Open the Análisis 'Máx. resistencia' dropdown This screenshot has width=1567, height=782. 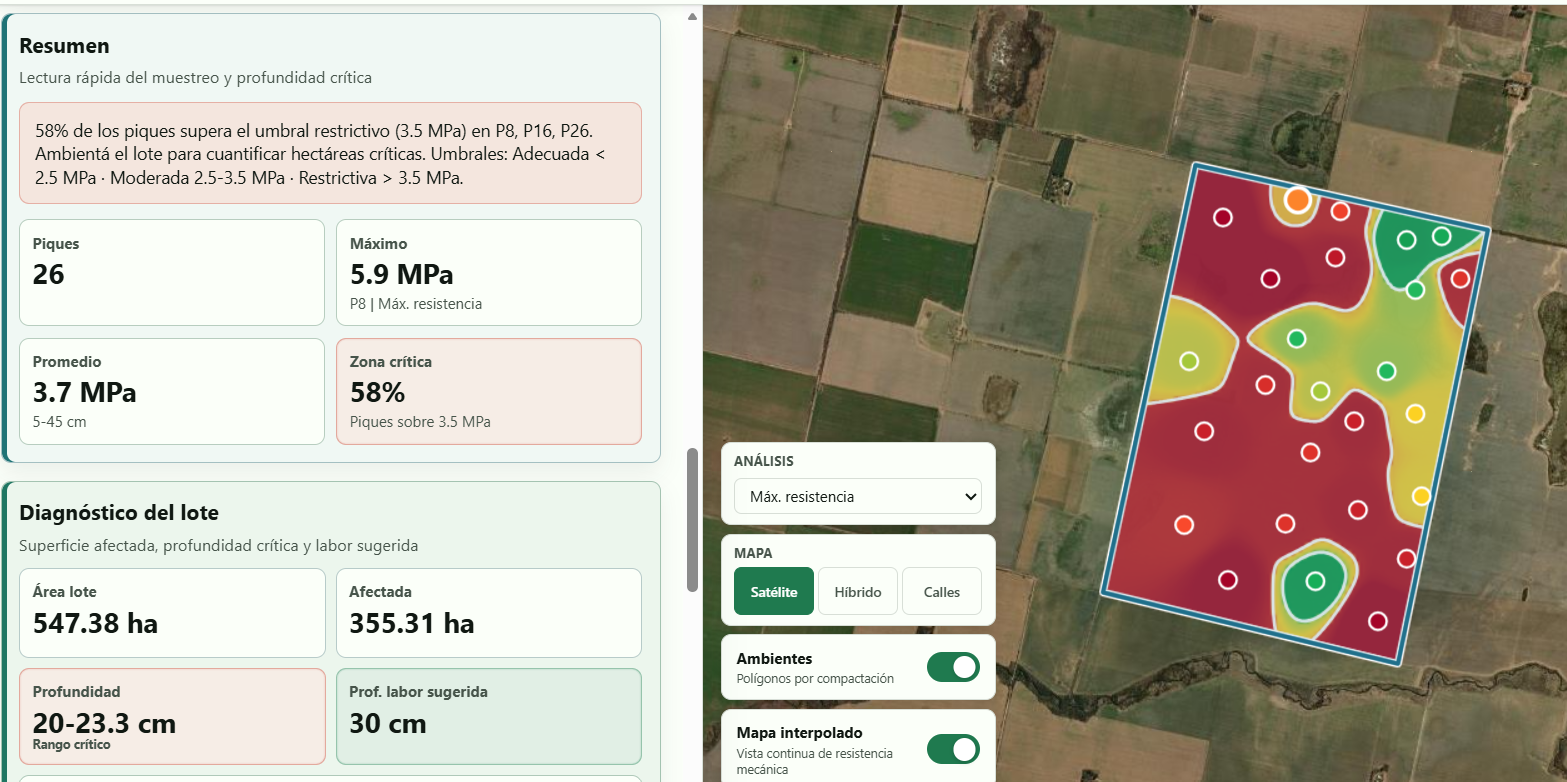(x=857, y=496)
